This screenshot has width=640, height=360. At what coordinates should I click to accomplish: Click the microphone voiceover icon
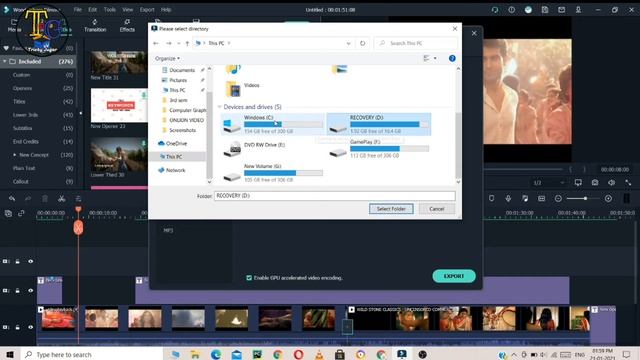[x=508, y=198]
